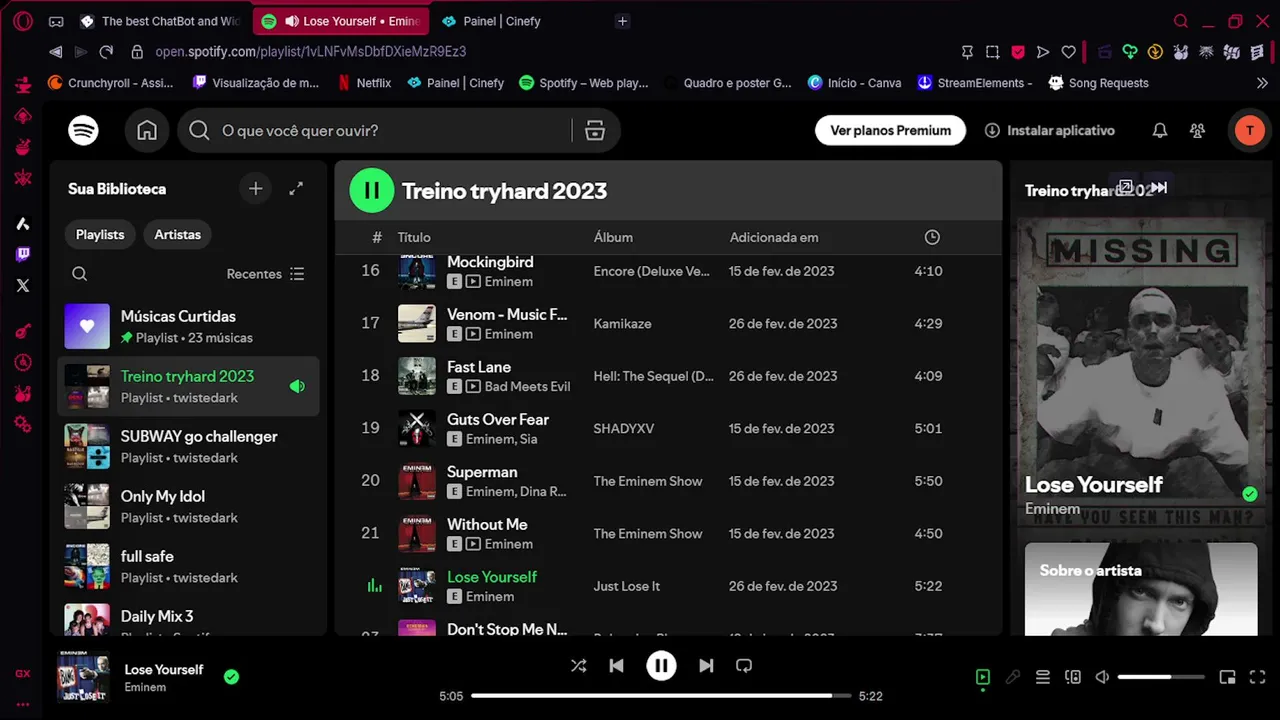Create a new playlist with plus icon
The height and width of the screenshot is (720, 1280).
(x=256, y=189)
